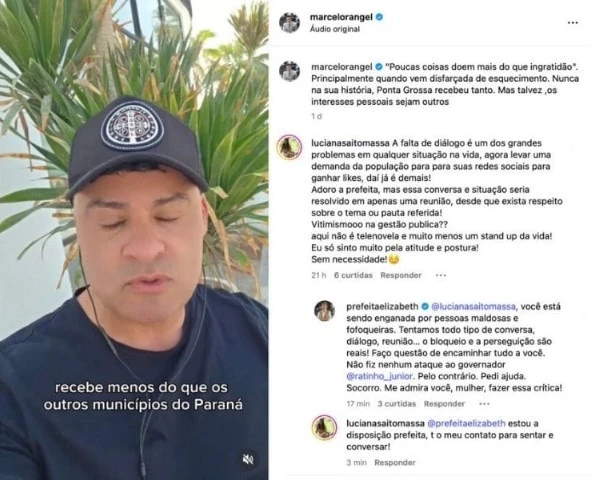Open the @prefeitaelizabeth mention link
Screen dimensions: 611x480
(x=466, y=423)
